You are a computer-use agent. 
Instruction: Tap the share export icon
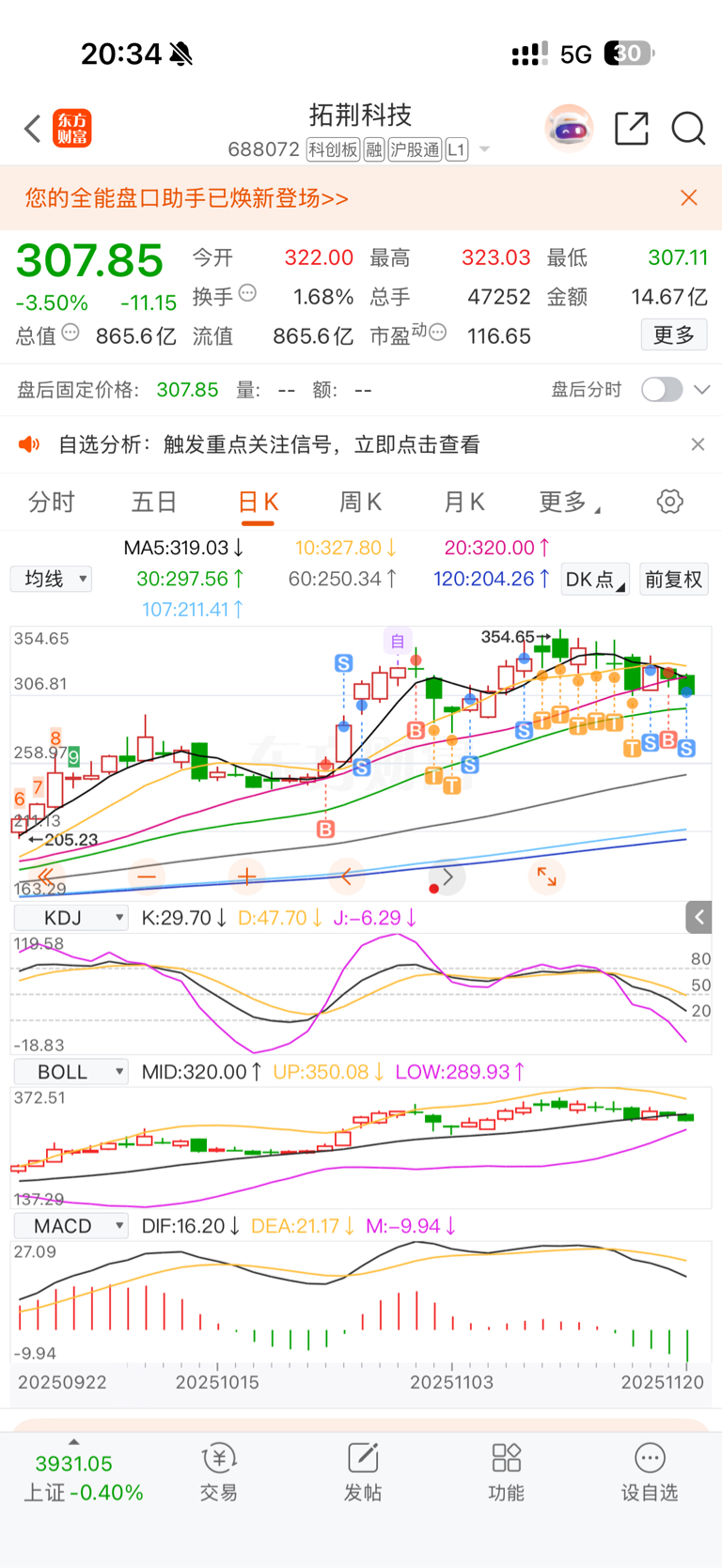[632, 129]
